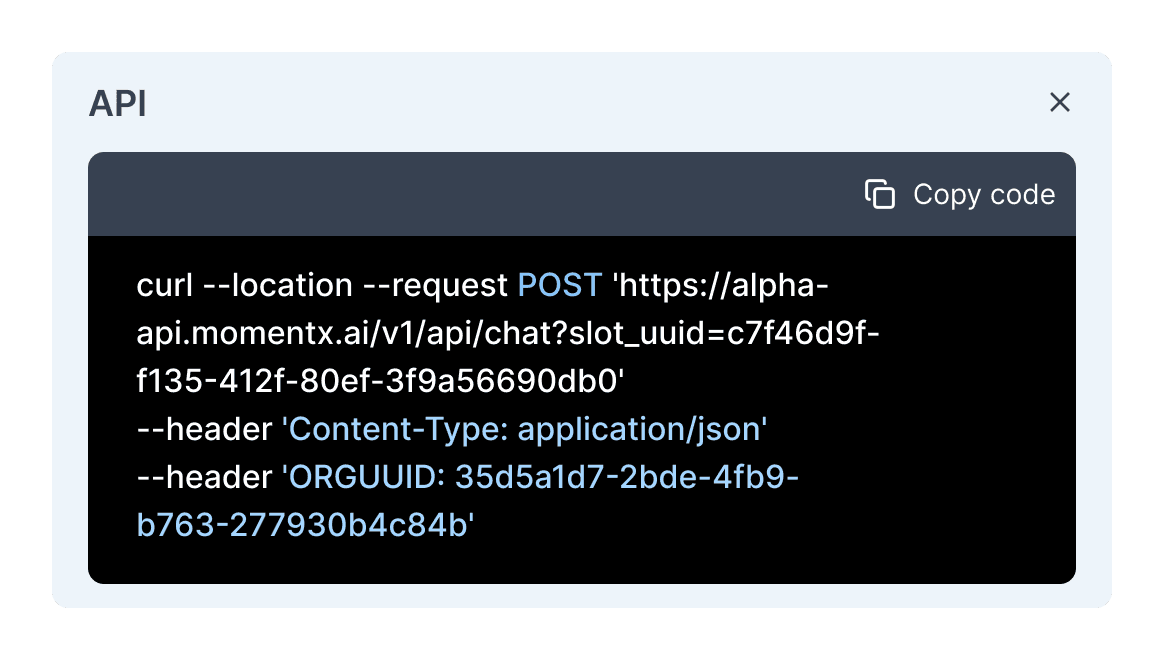Click the "--request" flag in the code
Viewport: 1164px width, 658px height.
point(435,285)
